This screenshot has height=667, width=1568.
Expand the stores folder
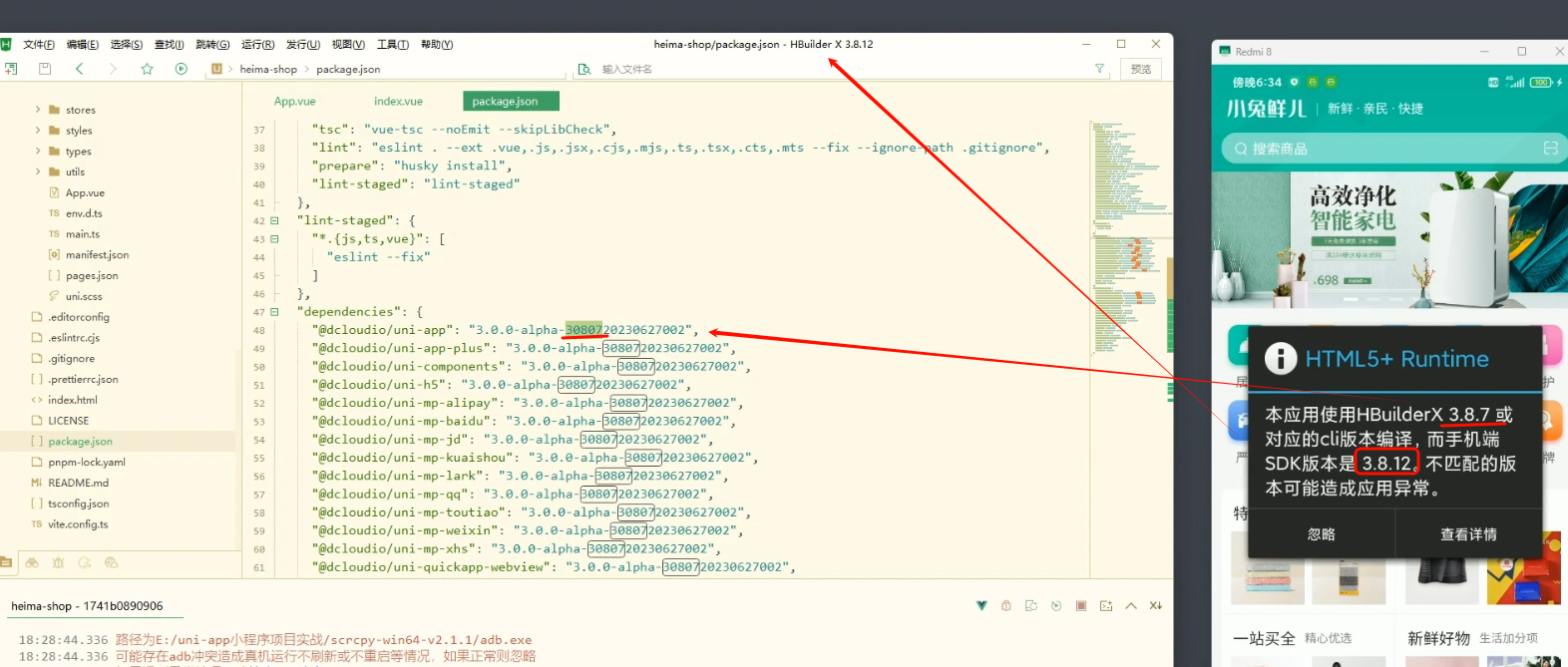tap(38, 110)
